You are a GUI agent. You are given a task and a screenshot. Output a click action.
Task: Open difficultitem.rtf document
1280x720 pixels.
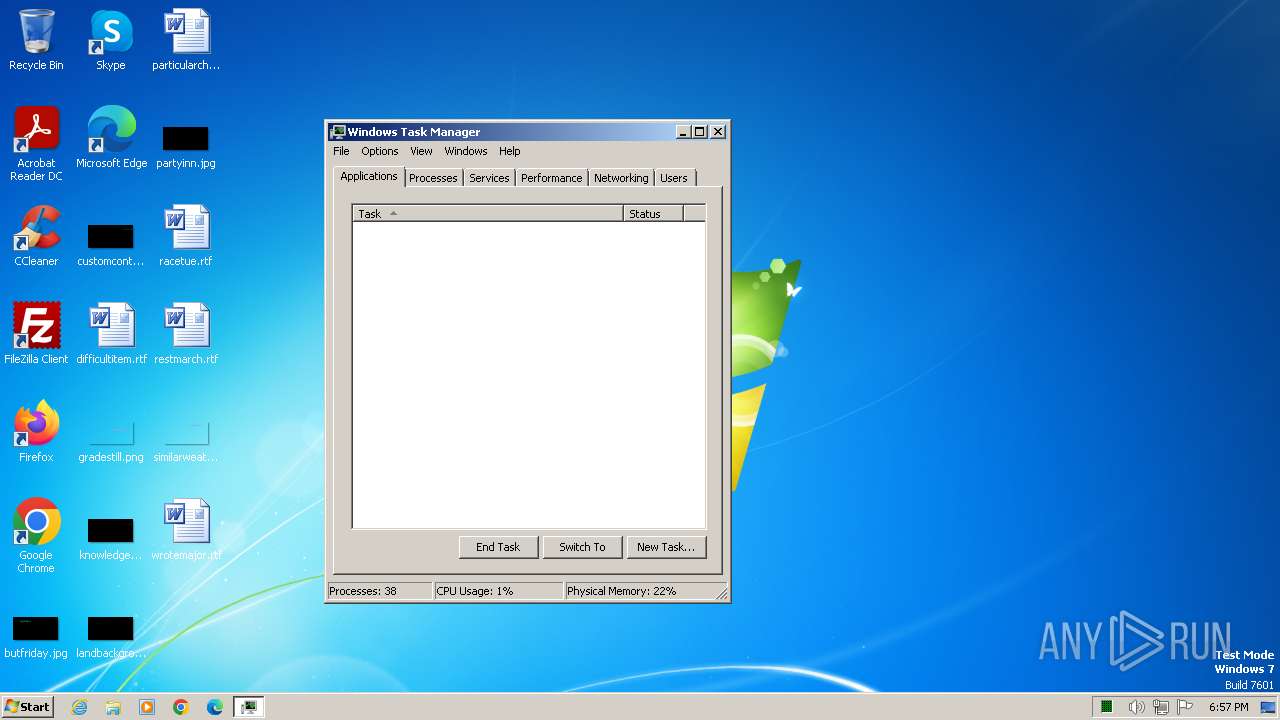111,334
